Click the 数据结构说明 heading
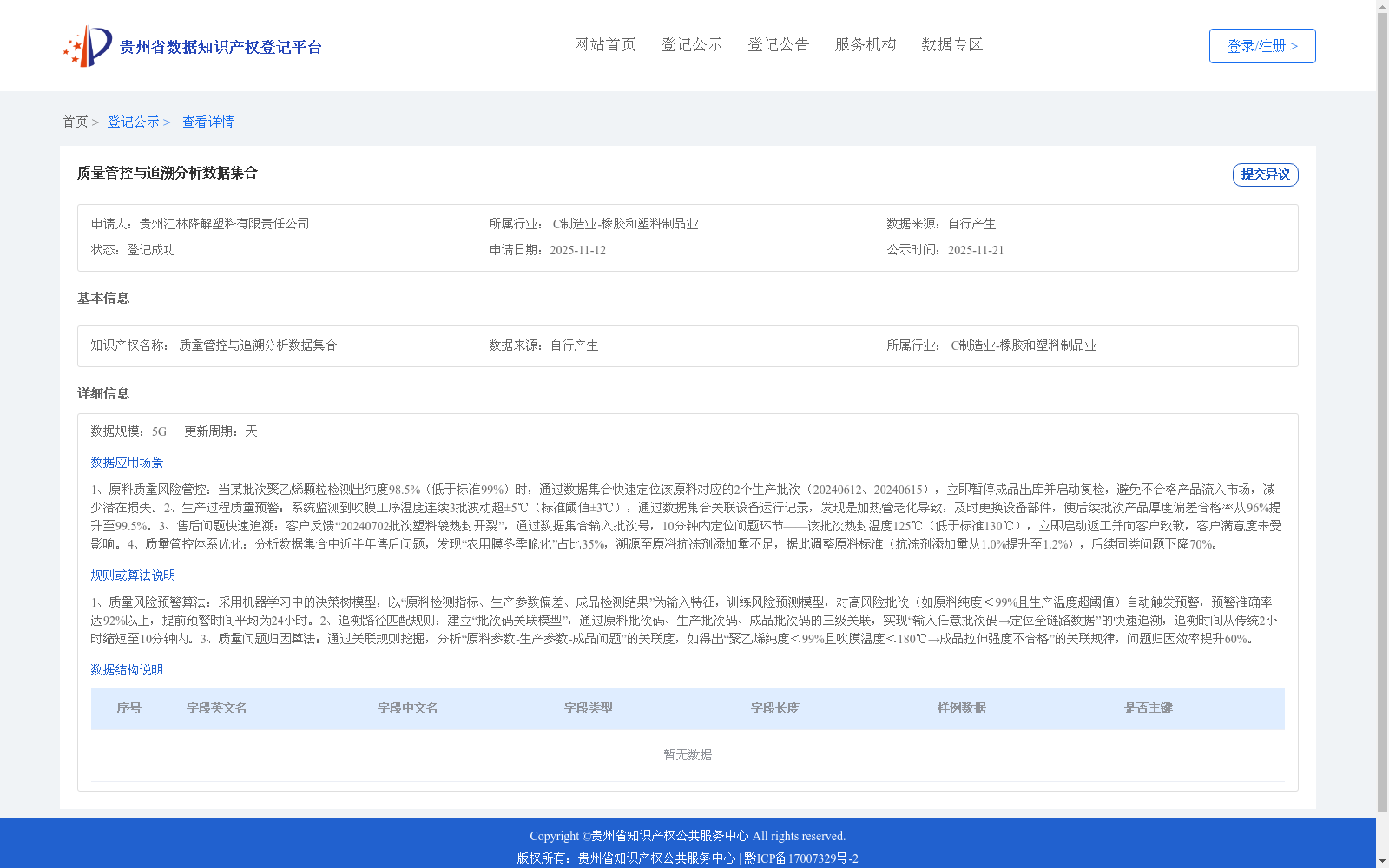Image resolution: width=1389 pixels, height=868 pixels. point(127,670)
